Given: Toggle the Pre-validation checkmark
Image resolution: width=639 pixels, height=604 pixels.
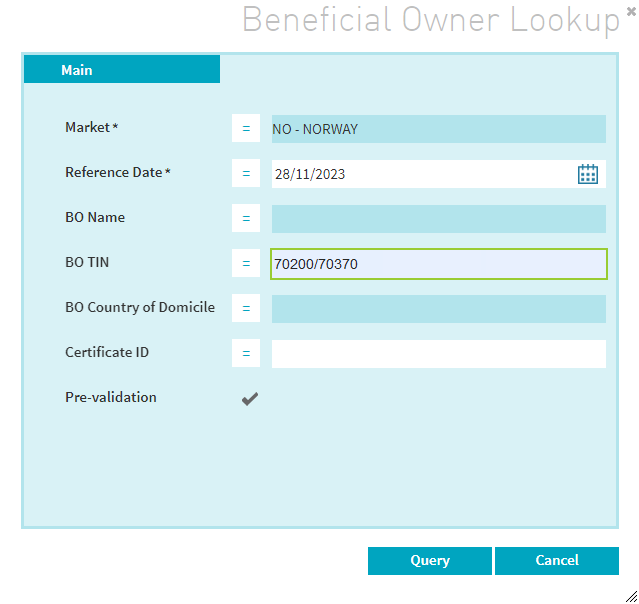Looking at the screenshot, I should (250, 399).
